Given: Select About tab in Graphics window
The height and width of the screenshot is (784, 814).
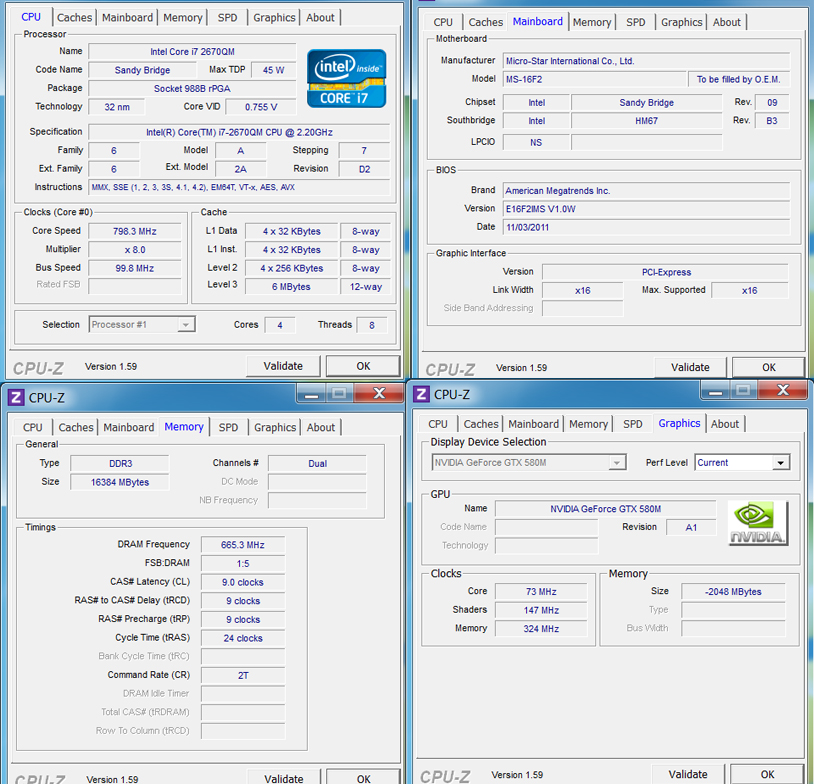Looking at the screenshot, I should pos(725,424).
